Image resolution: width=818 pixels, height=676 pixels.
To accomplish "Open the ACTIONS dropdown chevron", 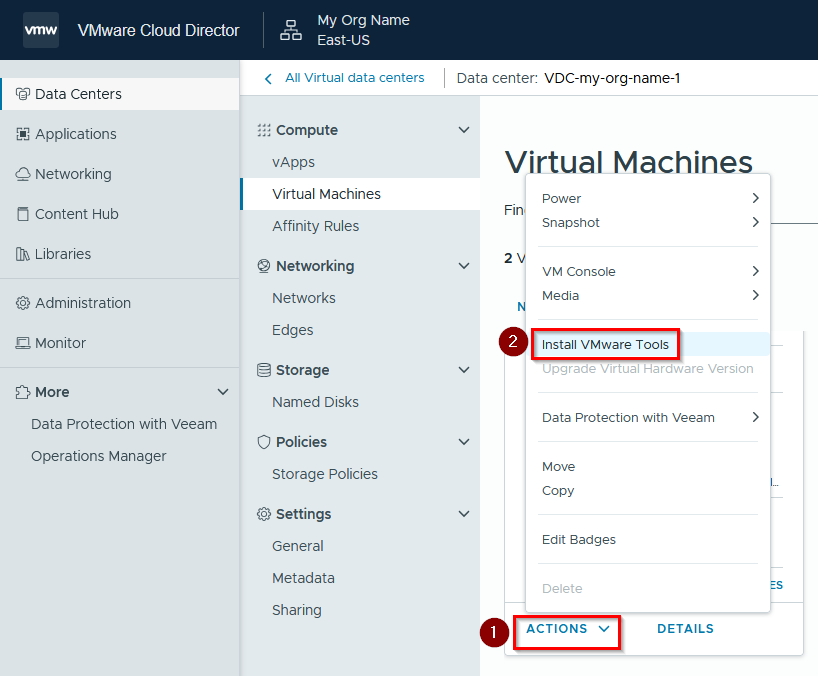I will click(x=604, y=629).
